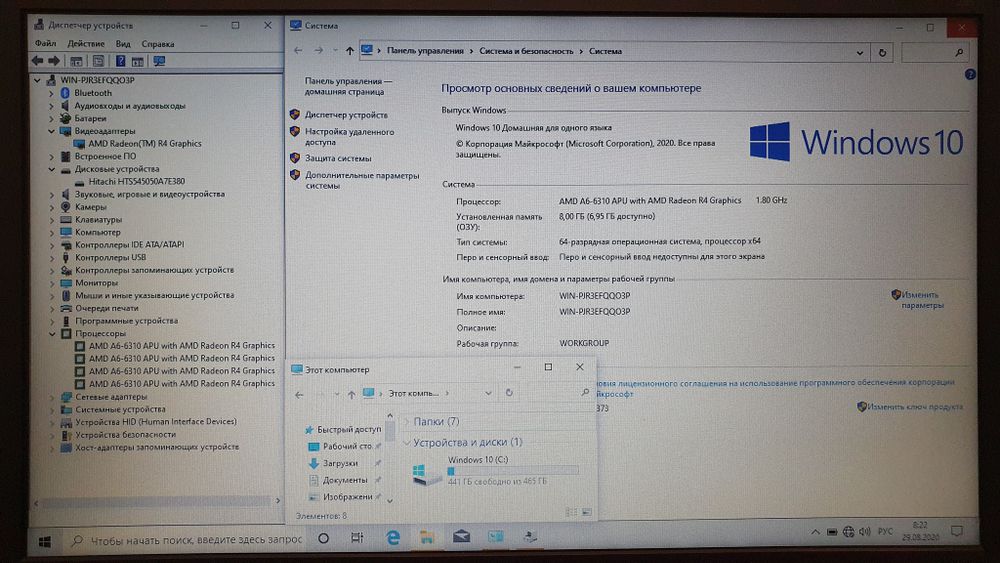
Task: Click search icon in Этот компьютер window
Action: click(x=585, y=393)
